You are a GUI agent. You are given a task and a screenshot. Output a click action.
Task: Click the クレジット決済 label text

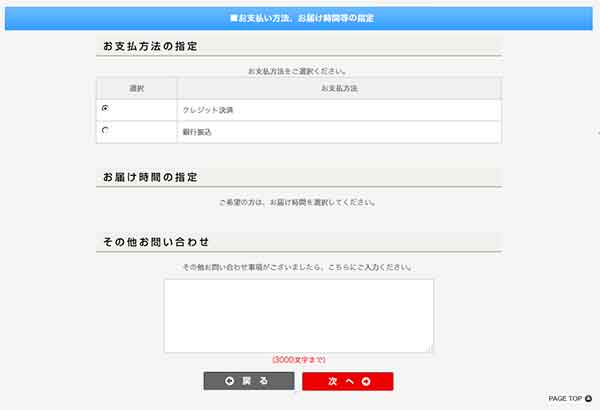click(208, 109)
